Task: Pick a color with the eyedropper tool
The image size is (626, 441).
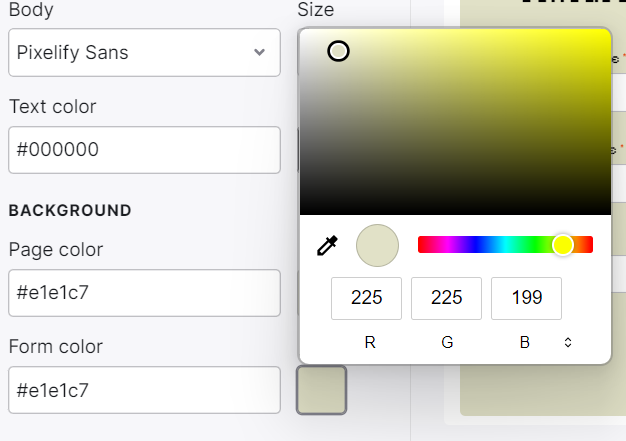Action: [327, 245]
